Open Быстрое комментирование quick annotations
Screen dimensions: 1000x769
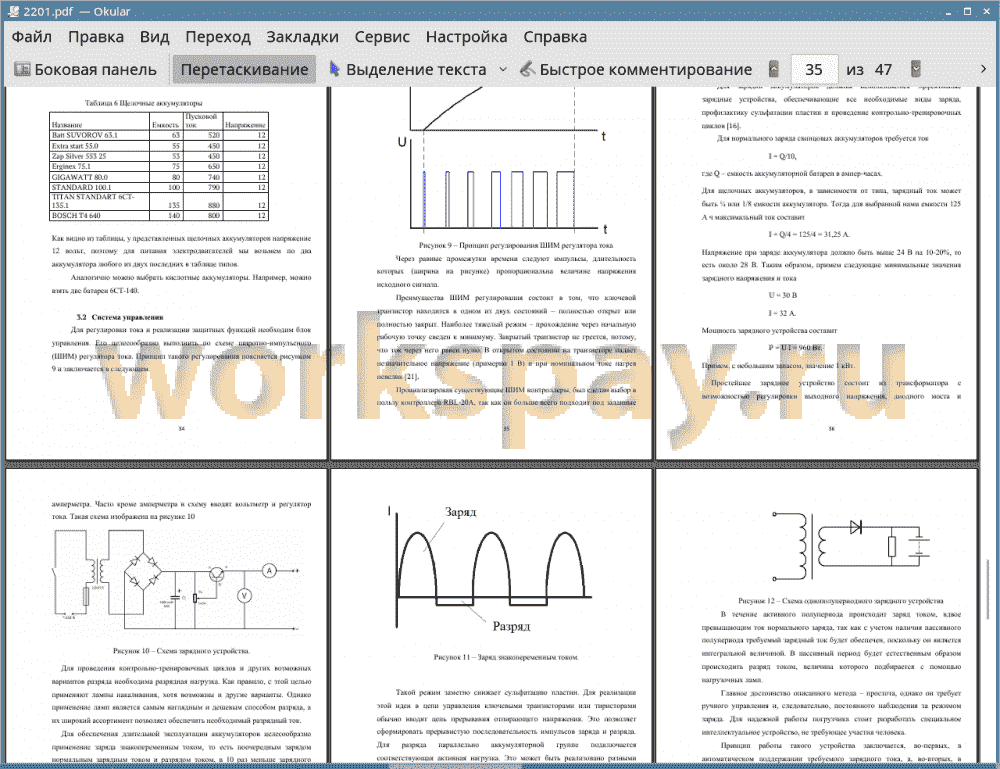click(636, 70)
